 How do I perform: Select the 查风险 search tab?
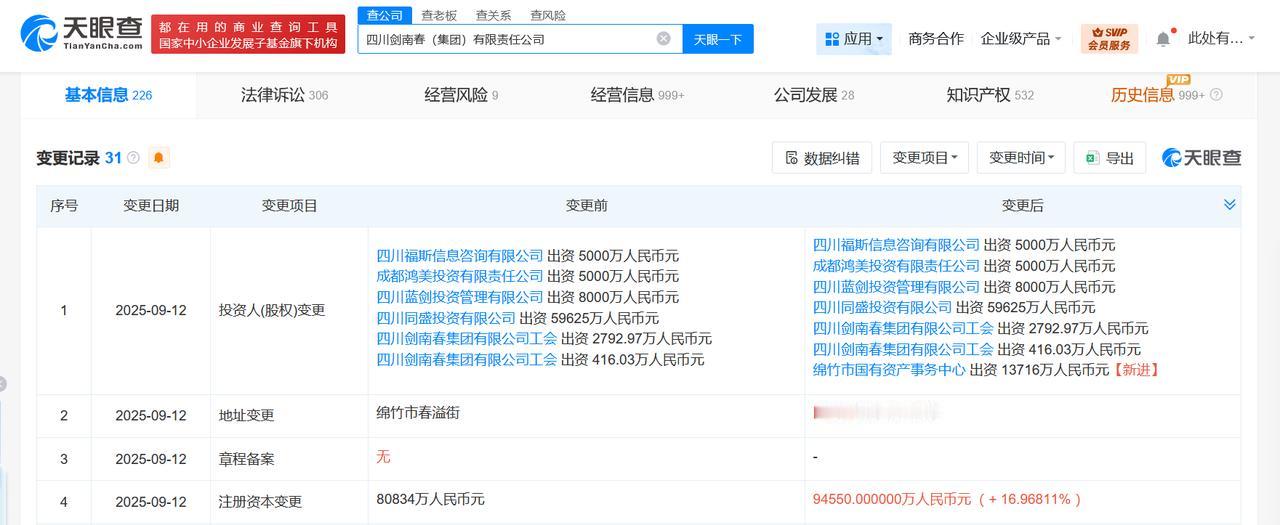[x=547, y=15]
